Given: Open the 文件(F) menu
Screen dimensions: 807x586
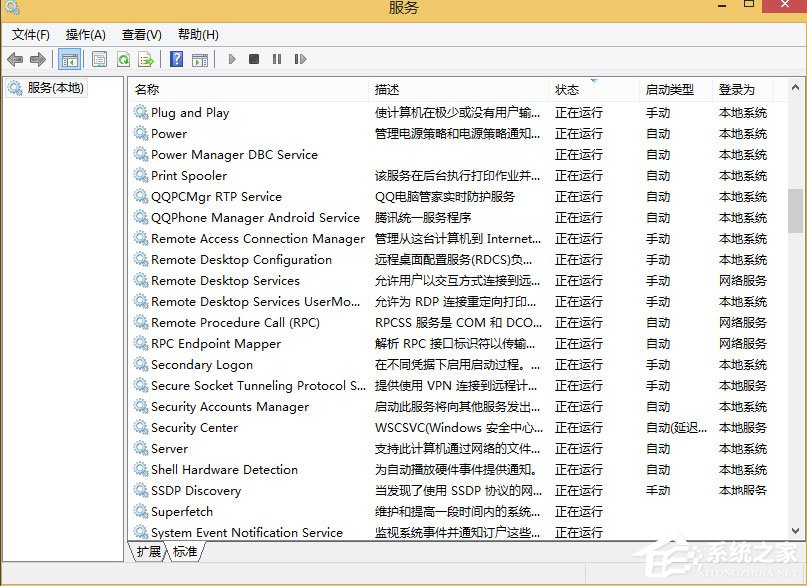Looking at the screenshot, I should click(x=30, y=34).
